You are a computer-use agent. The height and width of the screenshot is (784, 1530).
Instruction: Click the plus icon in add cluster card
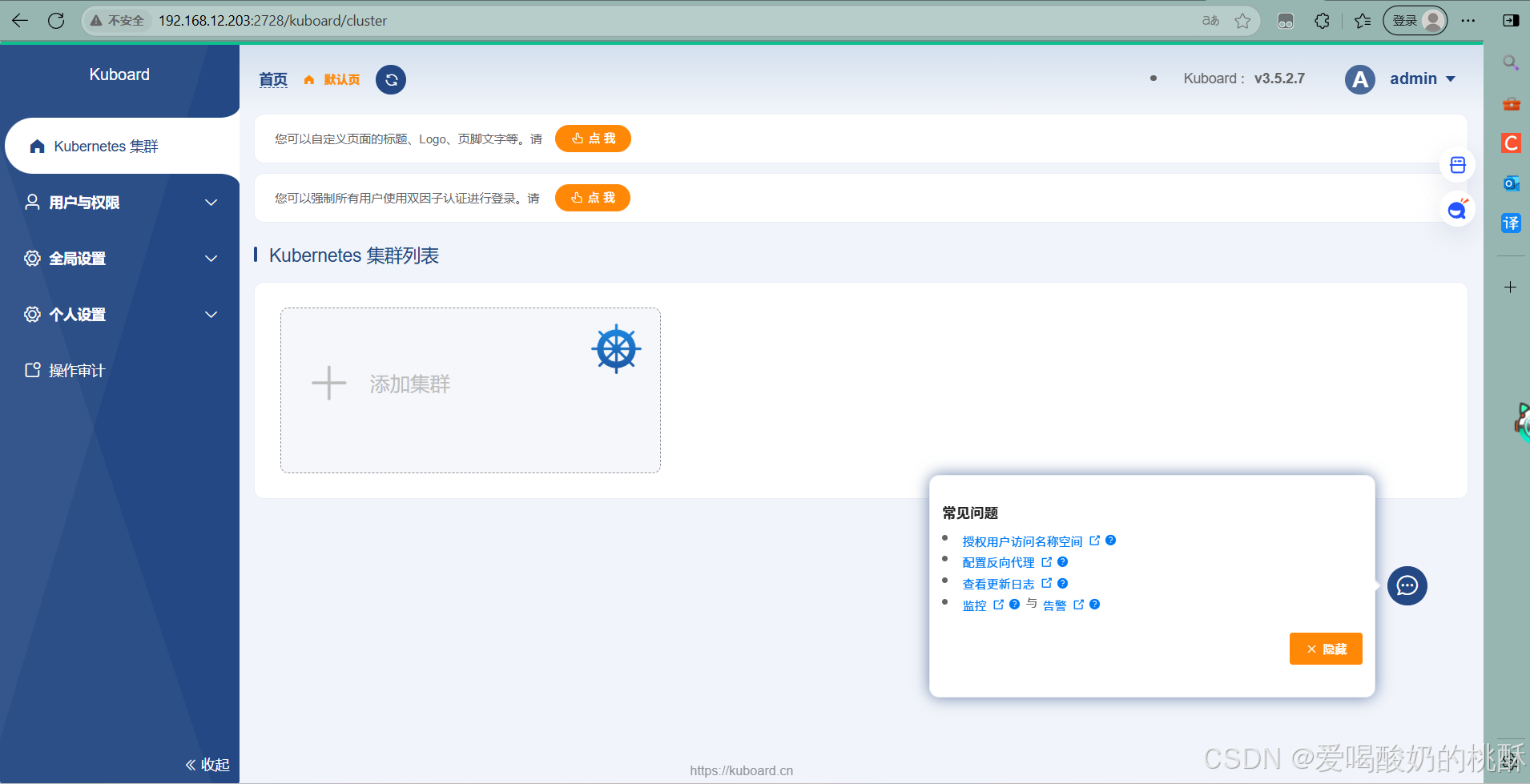coord(328,383)
